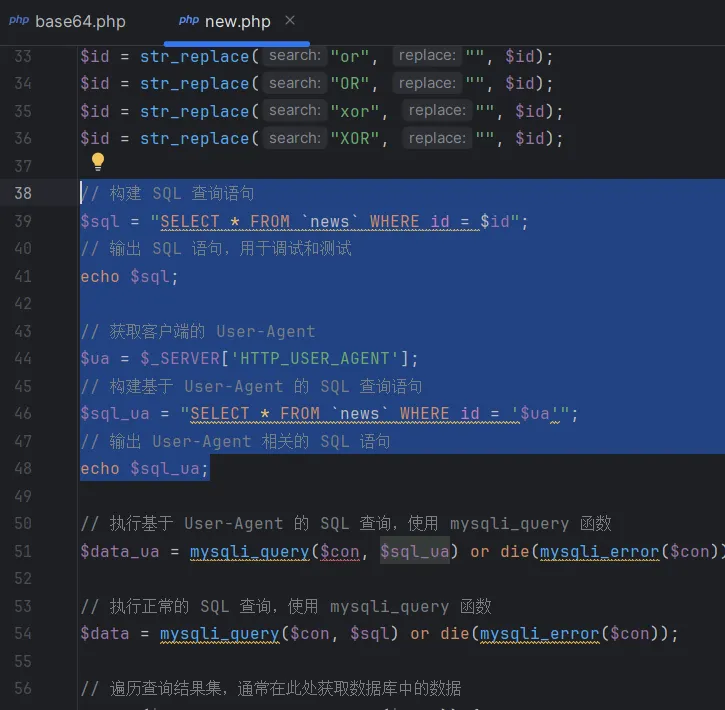Click the SELECT query string on line 39

point(338,221)
